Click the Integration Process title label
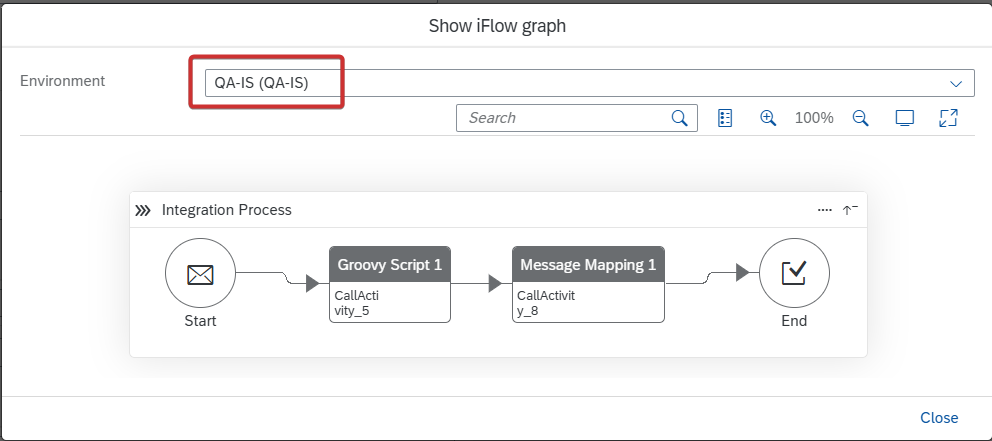992x441 pixels. (226, 210)
